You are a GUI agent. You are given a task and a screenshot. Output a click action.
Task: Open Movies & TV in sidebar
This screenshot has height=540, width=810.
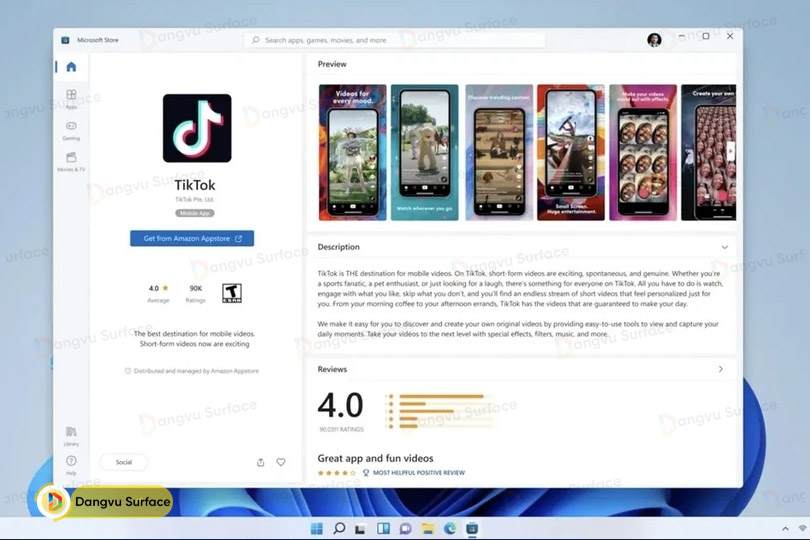click(71, 160)
